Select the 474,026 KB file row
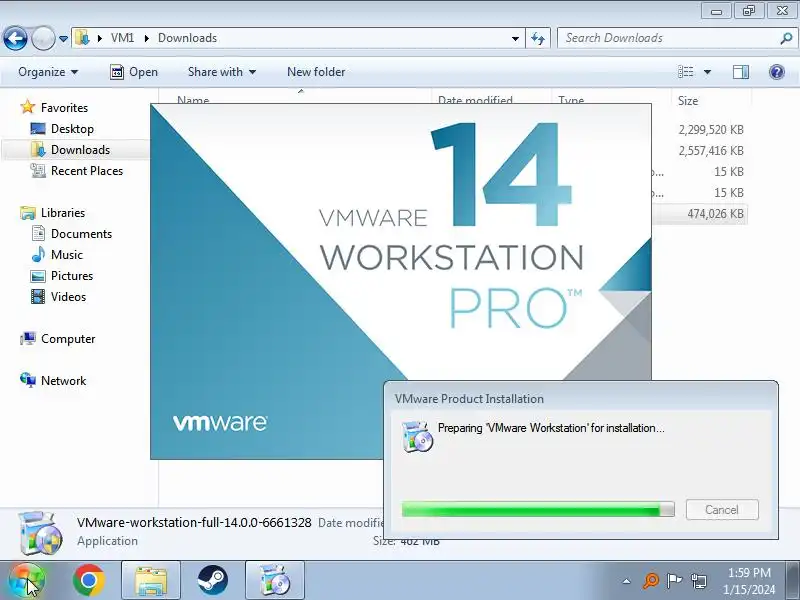This screenshot has width=800, height=600. click(700, 214)
